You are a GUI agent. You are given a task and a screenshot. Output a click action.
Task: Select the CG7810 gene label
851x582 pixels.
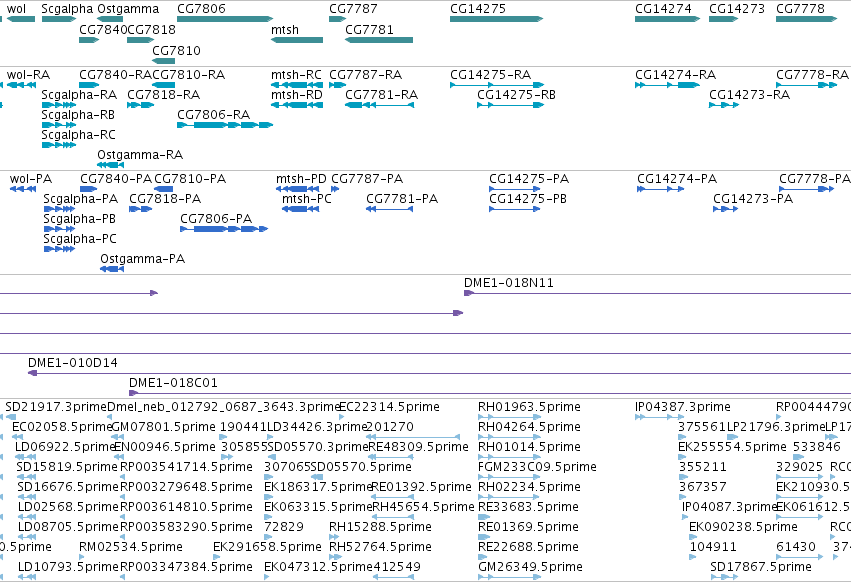point(176,51)
